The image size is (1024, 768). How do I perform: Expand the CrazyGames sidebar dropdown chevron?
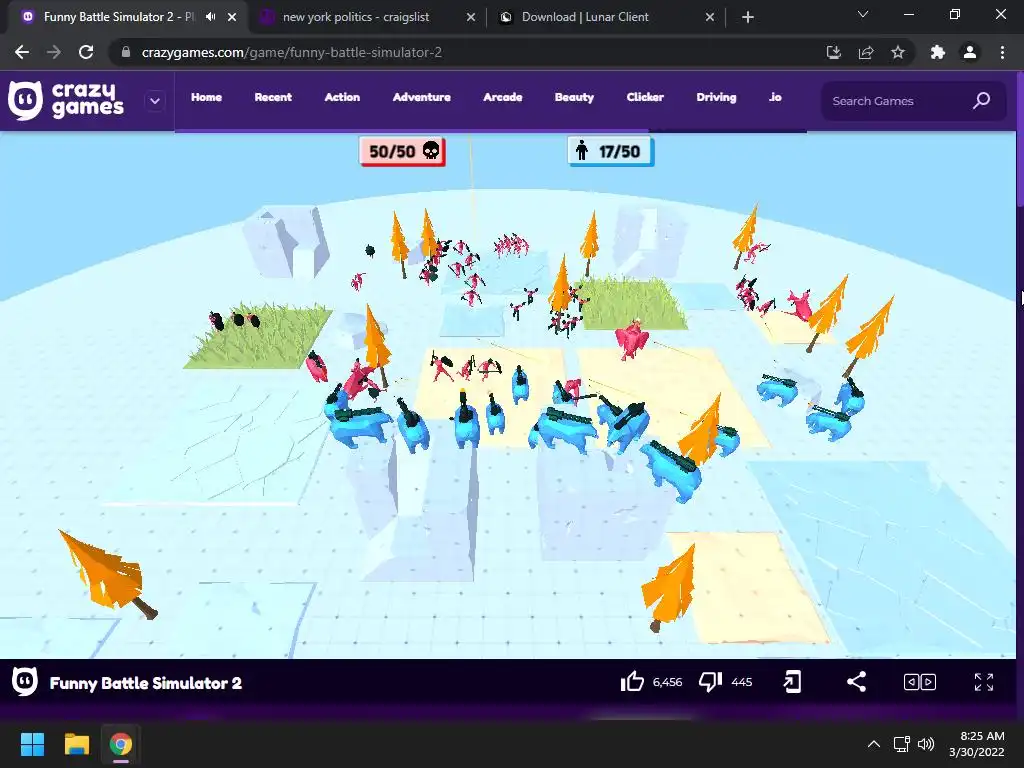(x=155, y=101)
